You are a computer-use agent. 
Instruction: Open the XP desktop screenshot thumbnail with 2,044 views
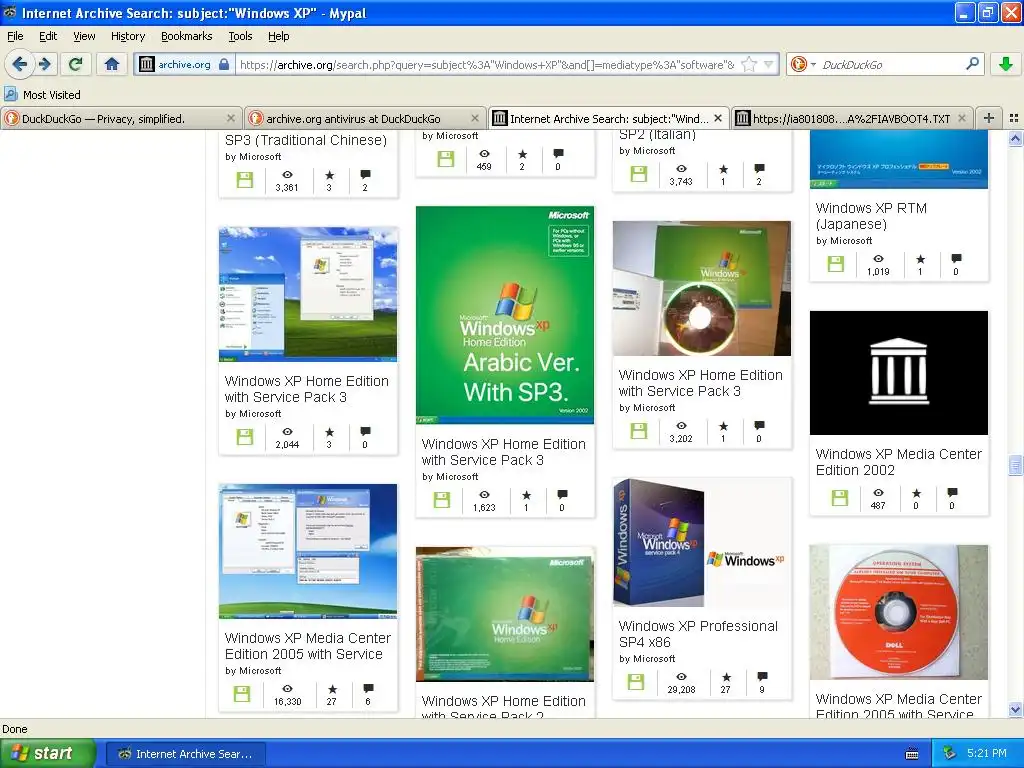pyautogui.click(x=308, y=294)
